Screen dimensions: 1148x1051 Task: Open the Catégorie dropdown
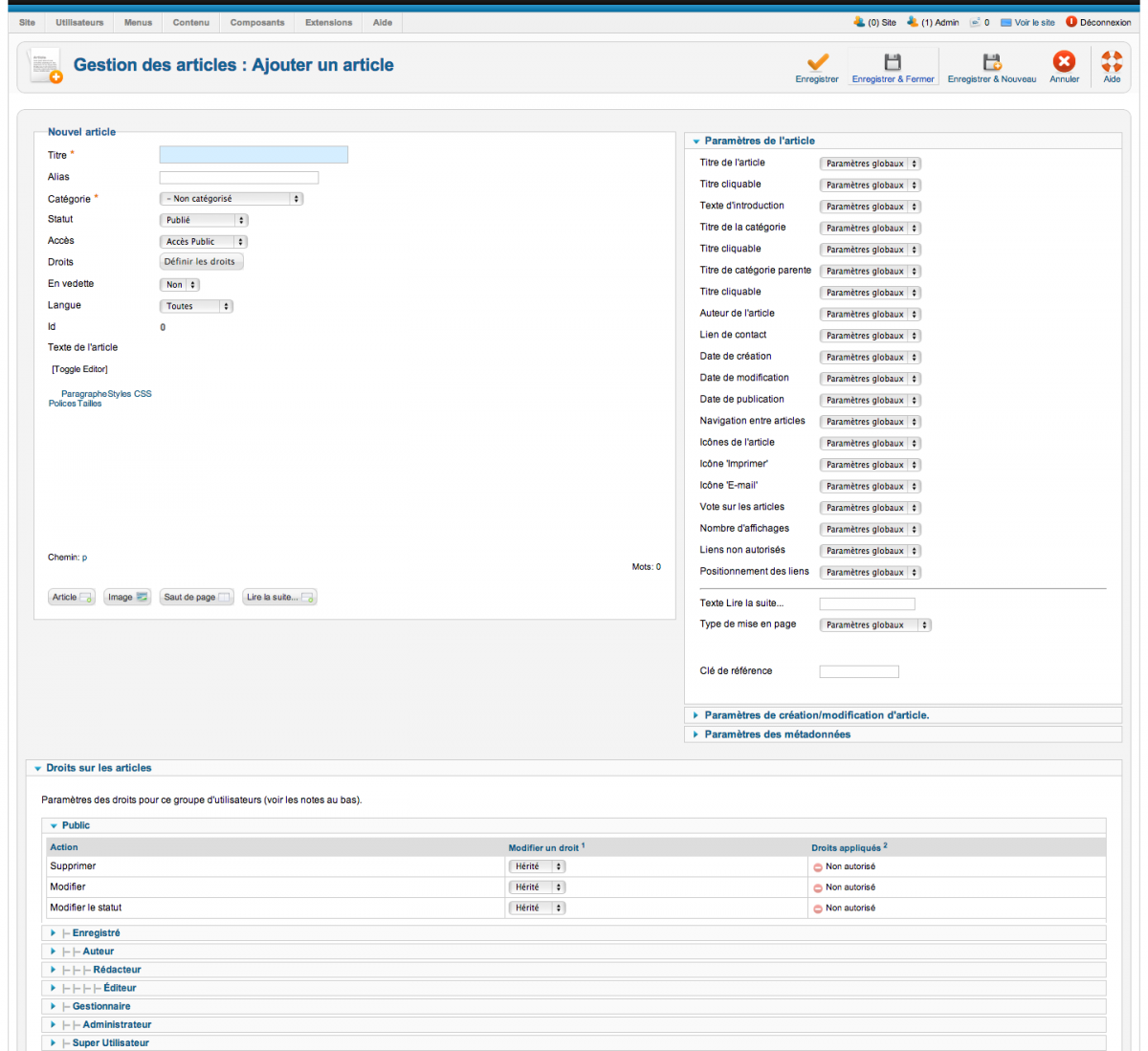231,199
